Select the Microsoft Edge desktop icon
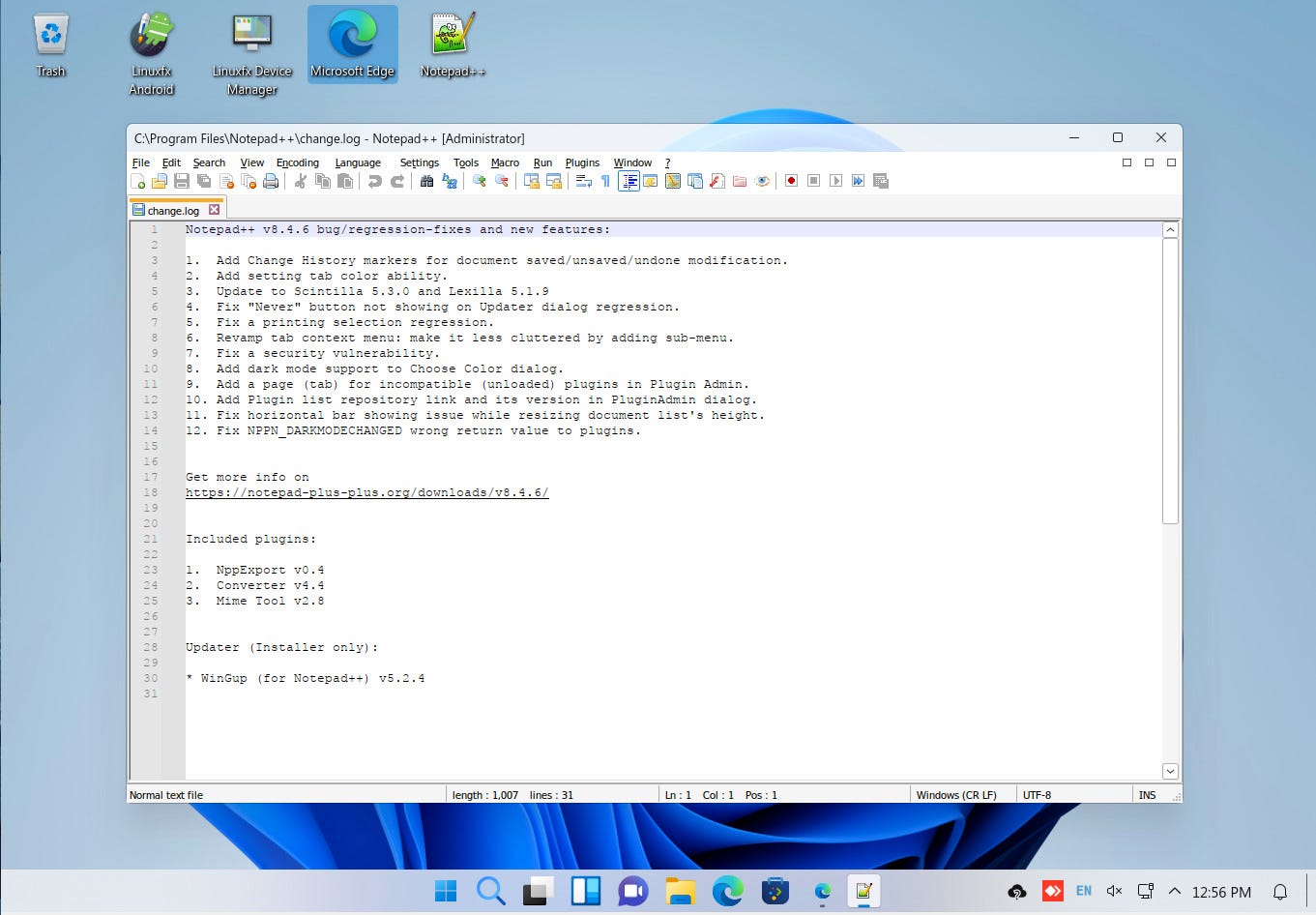The height and width of the screenshot is (915, 1316). tap(353, 44)
